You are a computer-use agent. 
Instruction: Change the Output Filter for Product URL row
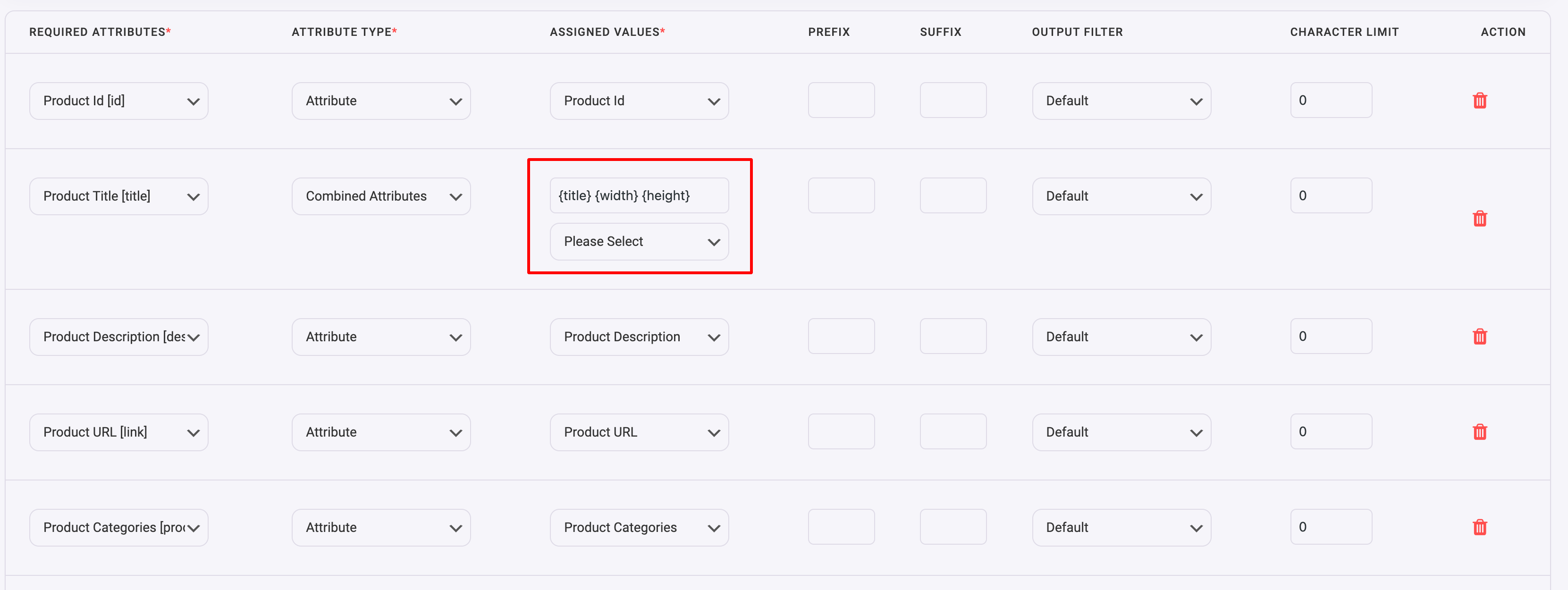click(1121, 432)
